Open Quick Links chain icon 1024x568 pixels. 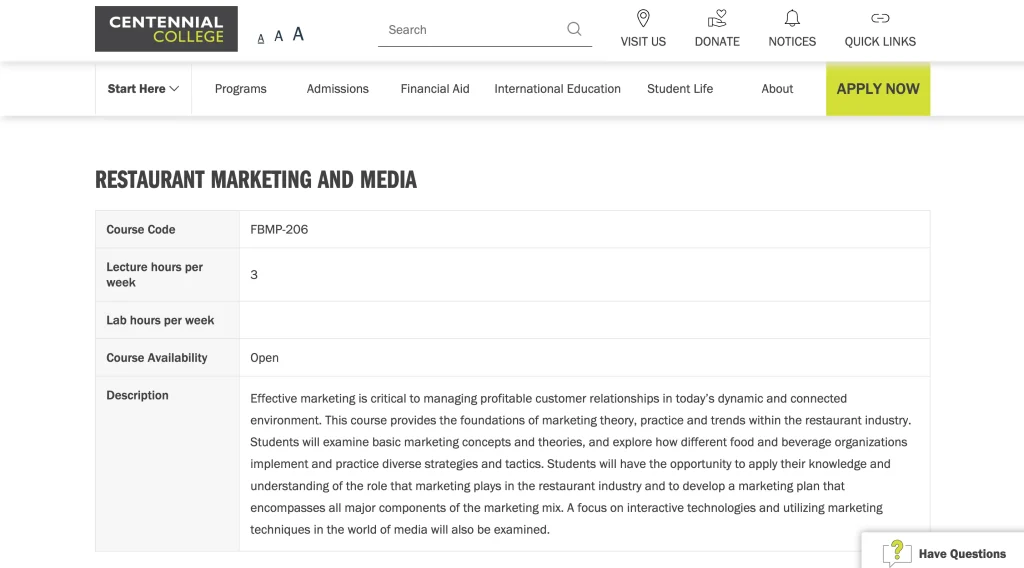point(880,18)
